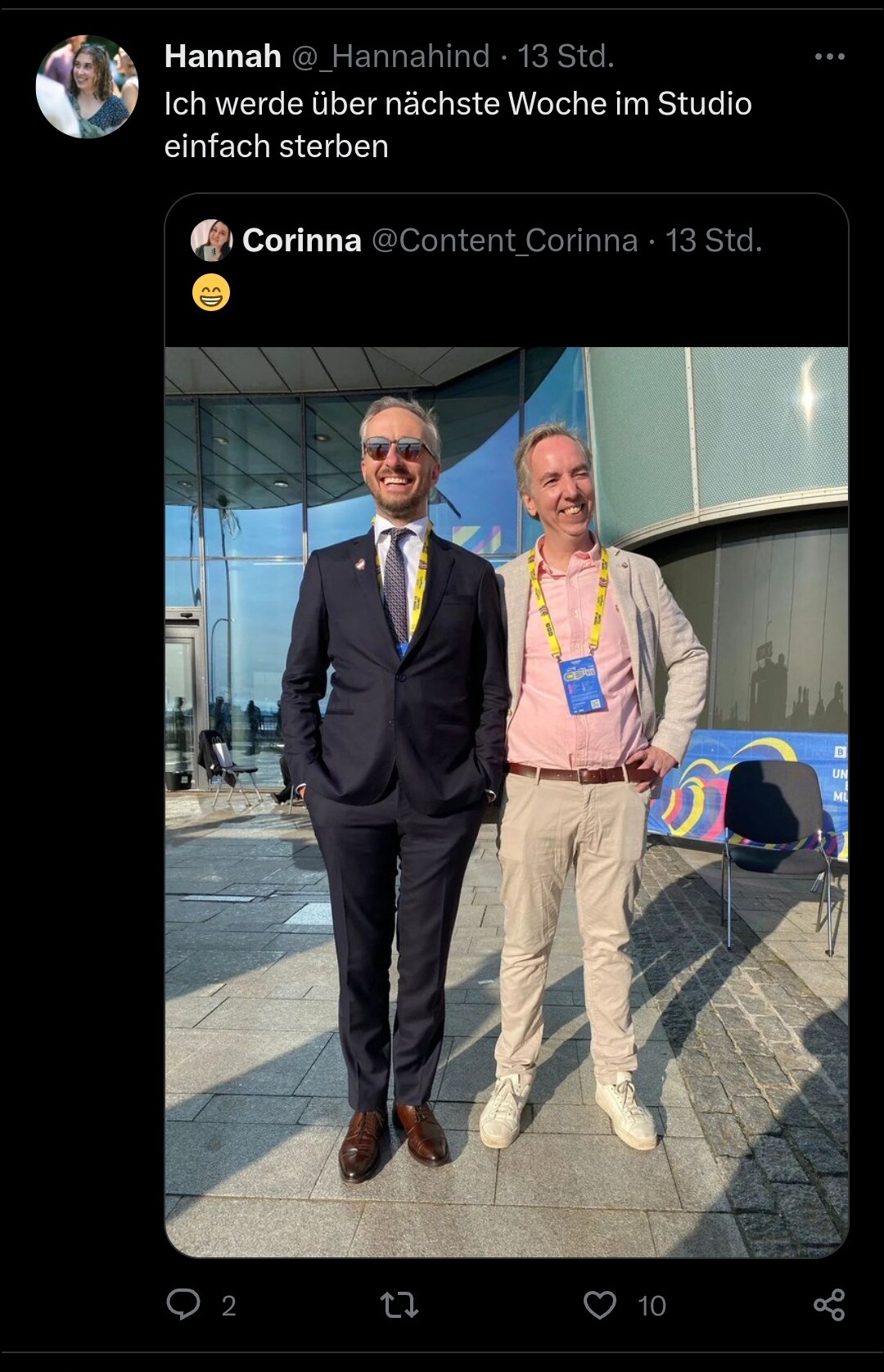Click Corinna's small avatar in quoted post
Viewport: 884px width, 1372px height.
coord(211,241)
